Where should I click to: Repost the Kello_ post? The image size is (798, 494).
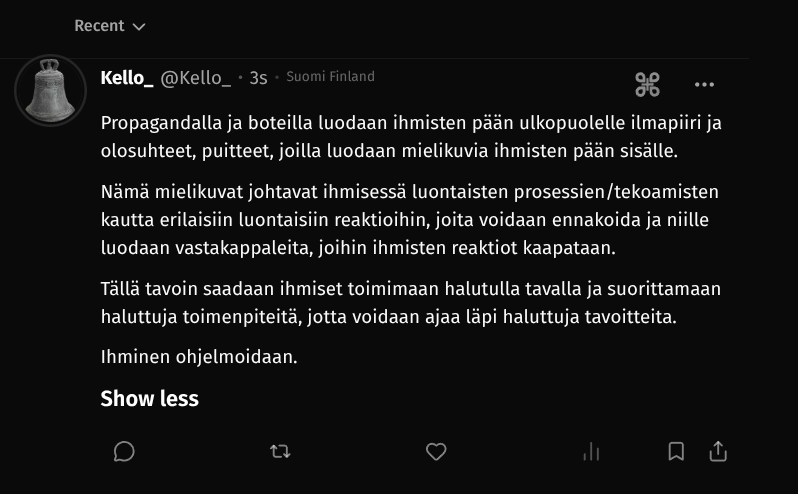coord(280,452)
